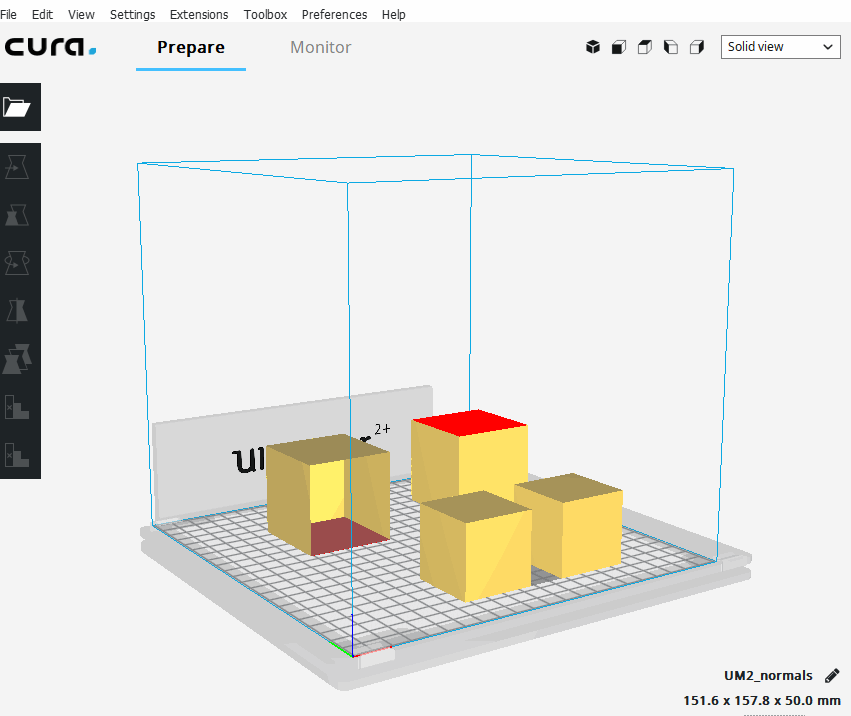Select the Move tool in the sidebar

pos(20,167)
